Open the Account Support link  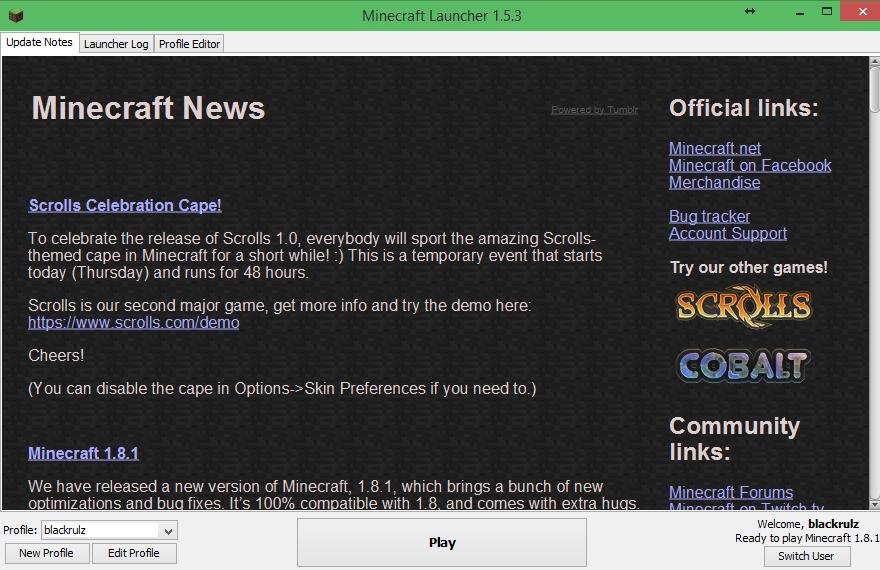coord(728,233)
